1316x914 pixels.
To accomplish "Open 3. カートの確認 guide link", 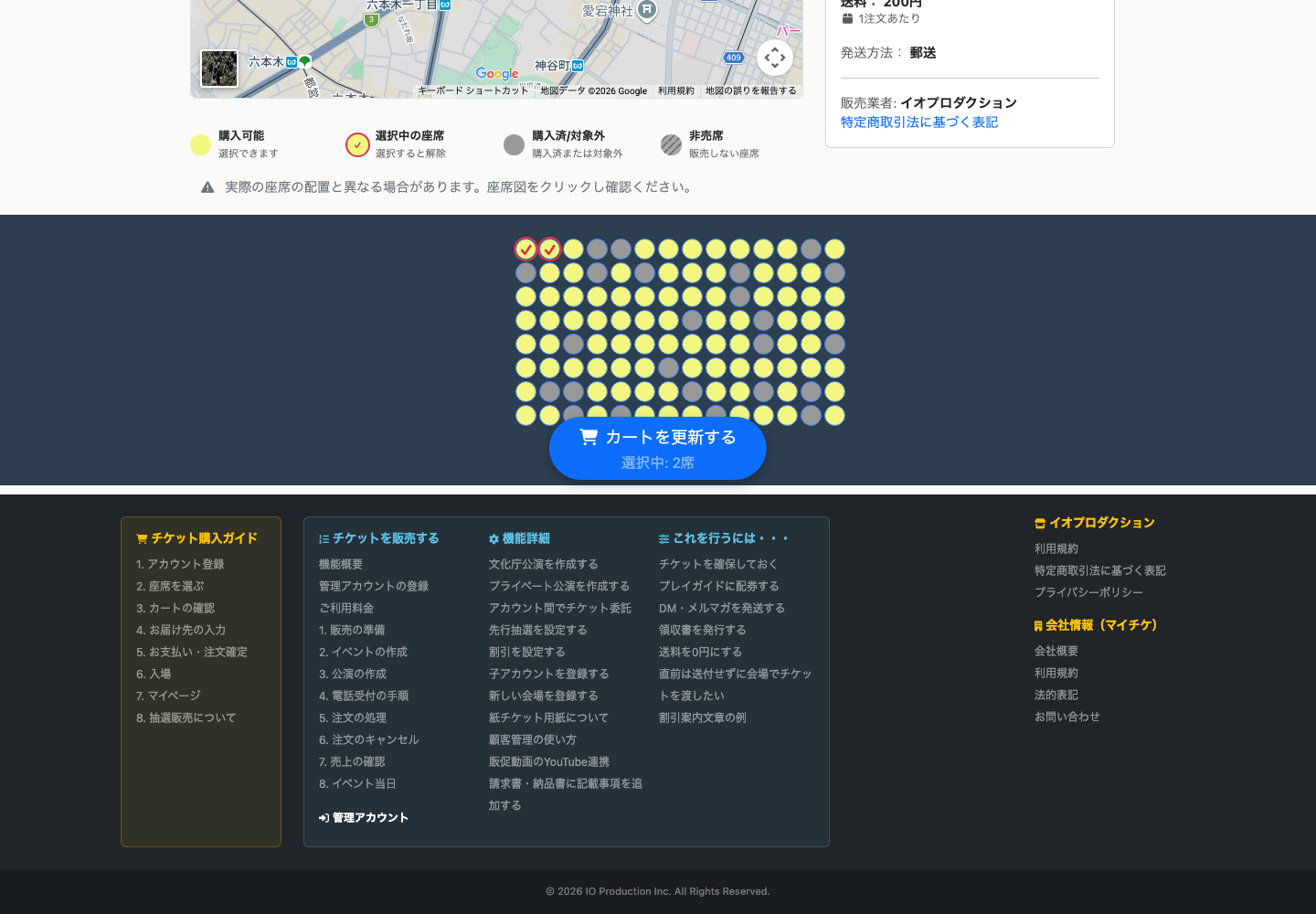I will click(x=175, y=609).
